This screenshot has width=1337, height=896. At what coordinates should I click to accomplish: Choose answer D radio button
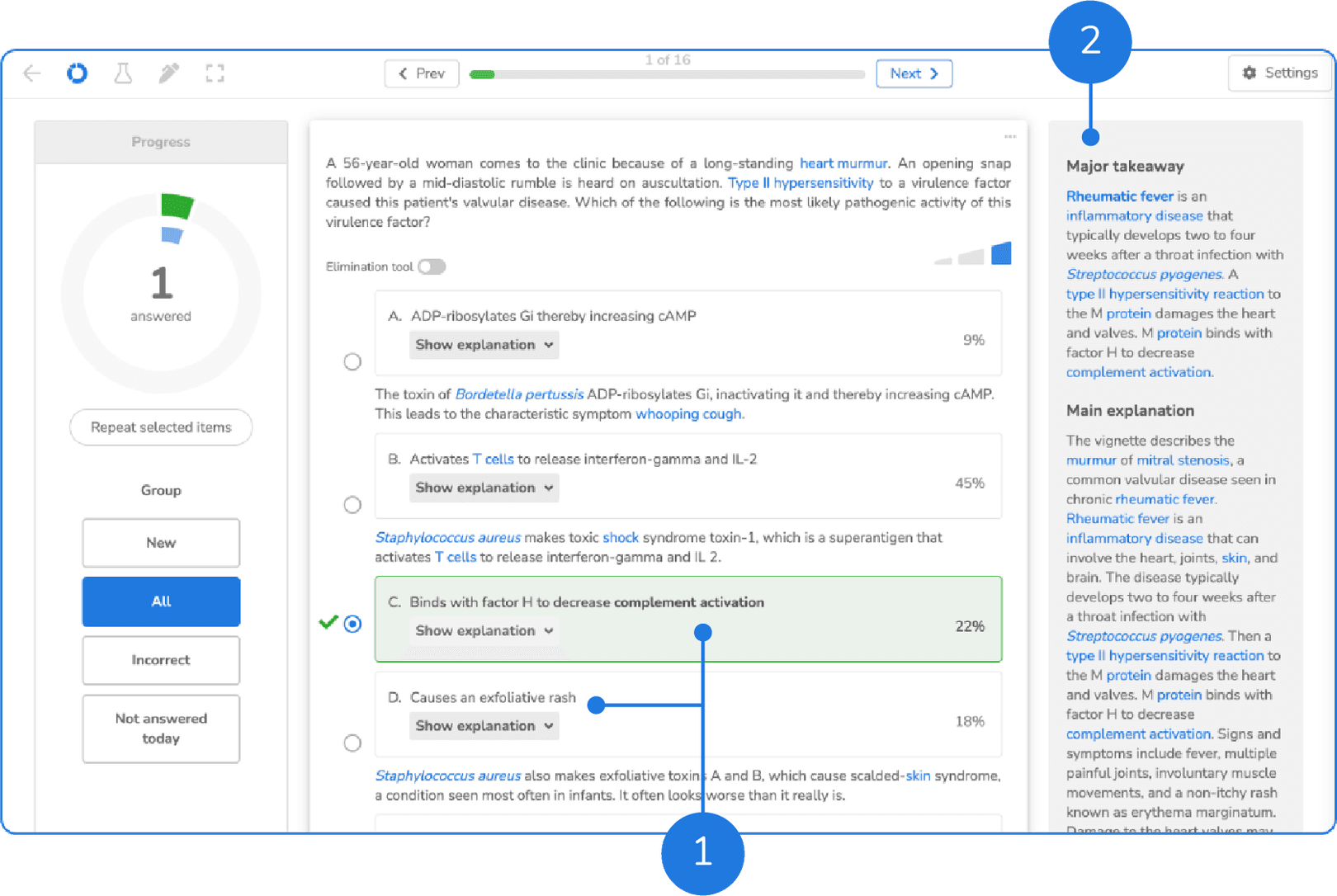click(352, 743)
